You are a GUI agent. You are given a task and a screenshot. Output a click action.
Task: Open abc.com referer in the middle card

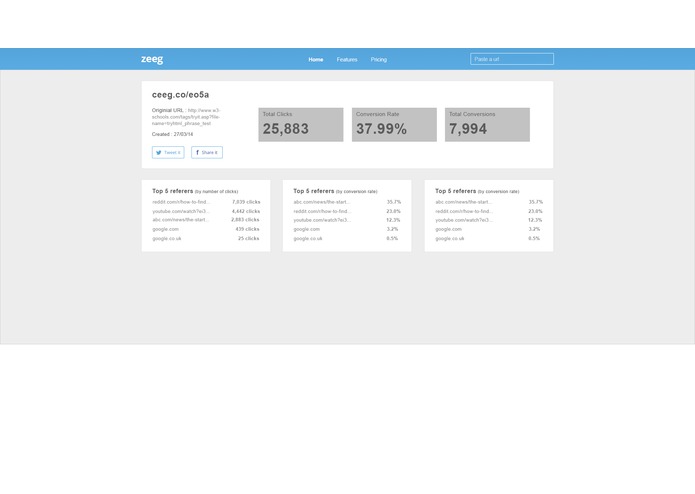pos(321,202)
